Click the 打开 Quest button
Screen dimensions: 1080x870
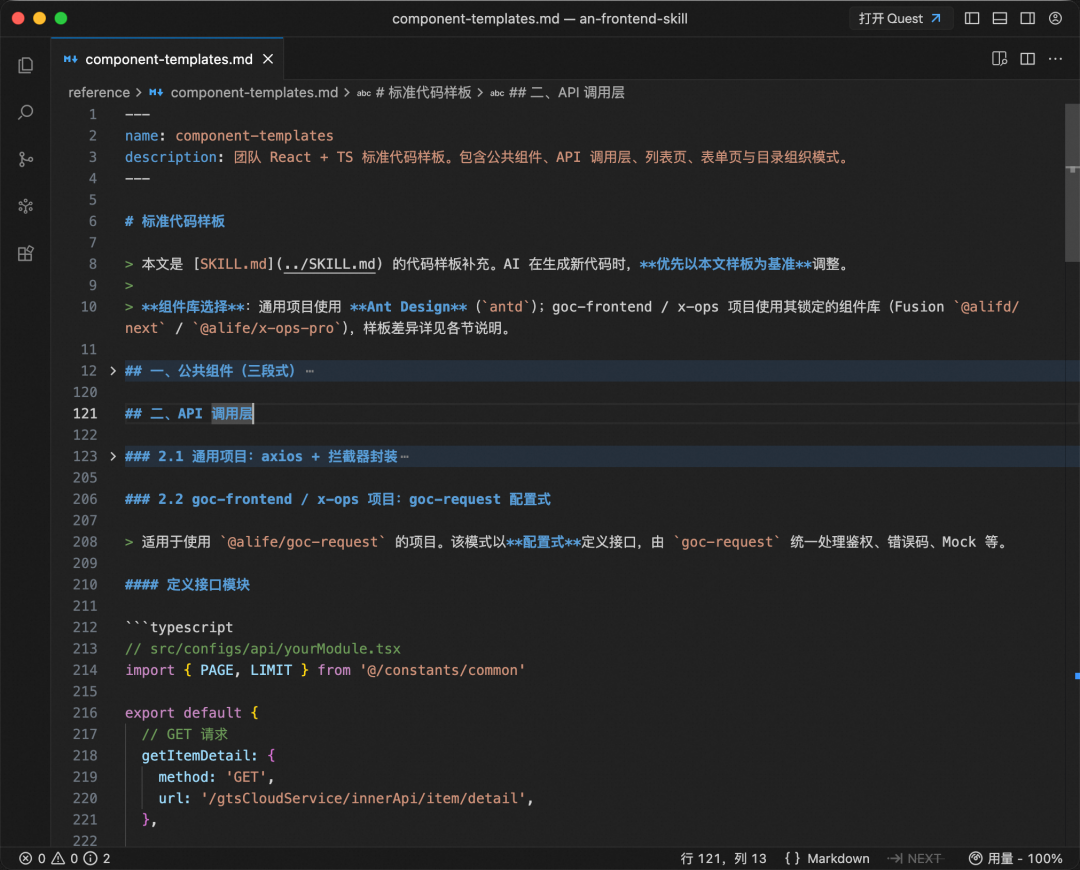click(x=900, y=19)
